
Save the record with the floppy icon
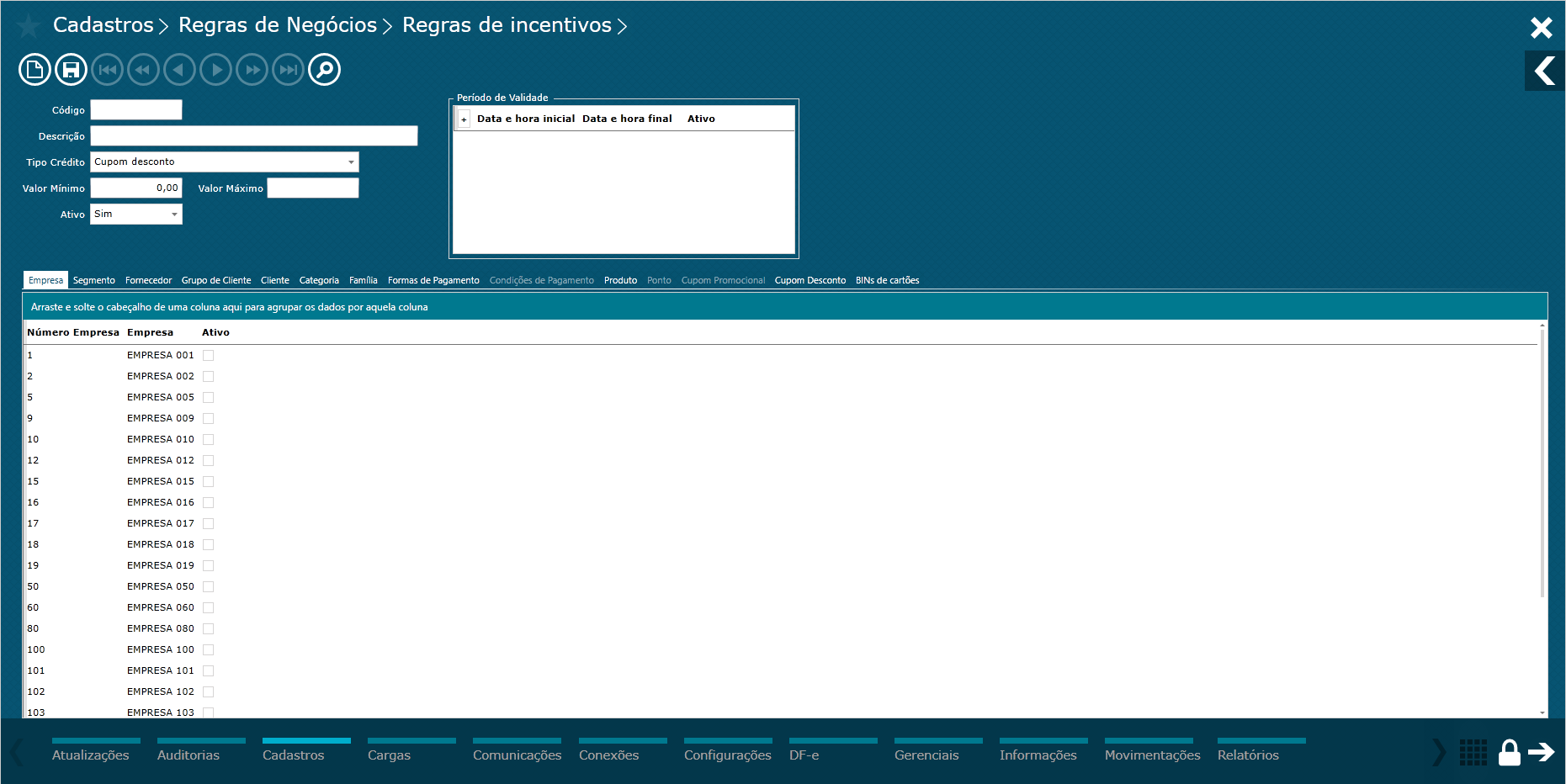click(x=71, y=70)
